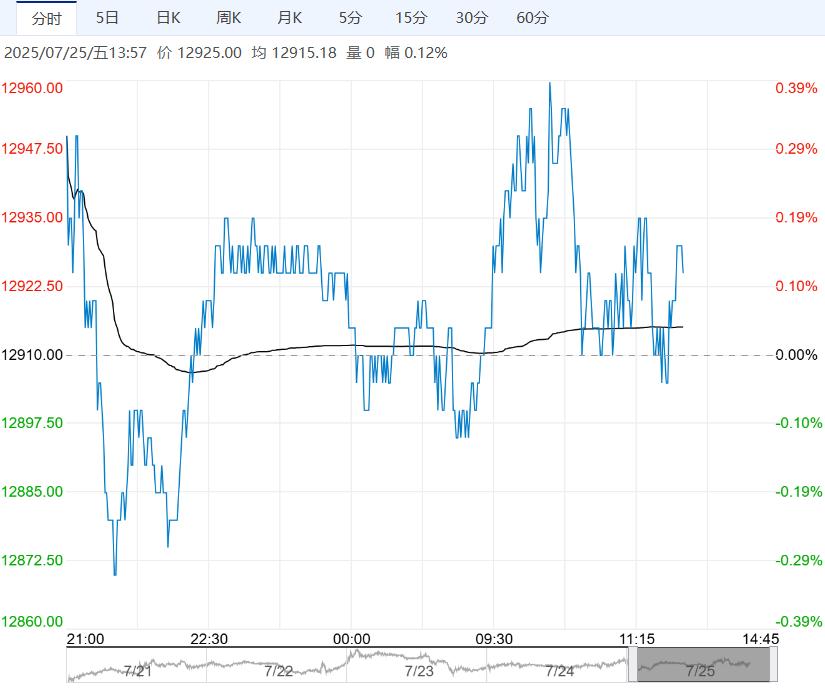Switch to the 周K weekly tab
The width and height of the screenshot is (825, 688).
[x=229, y=18]
